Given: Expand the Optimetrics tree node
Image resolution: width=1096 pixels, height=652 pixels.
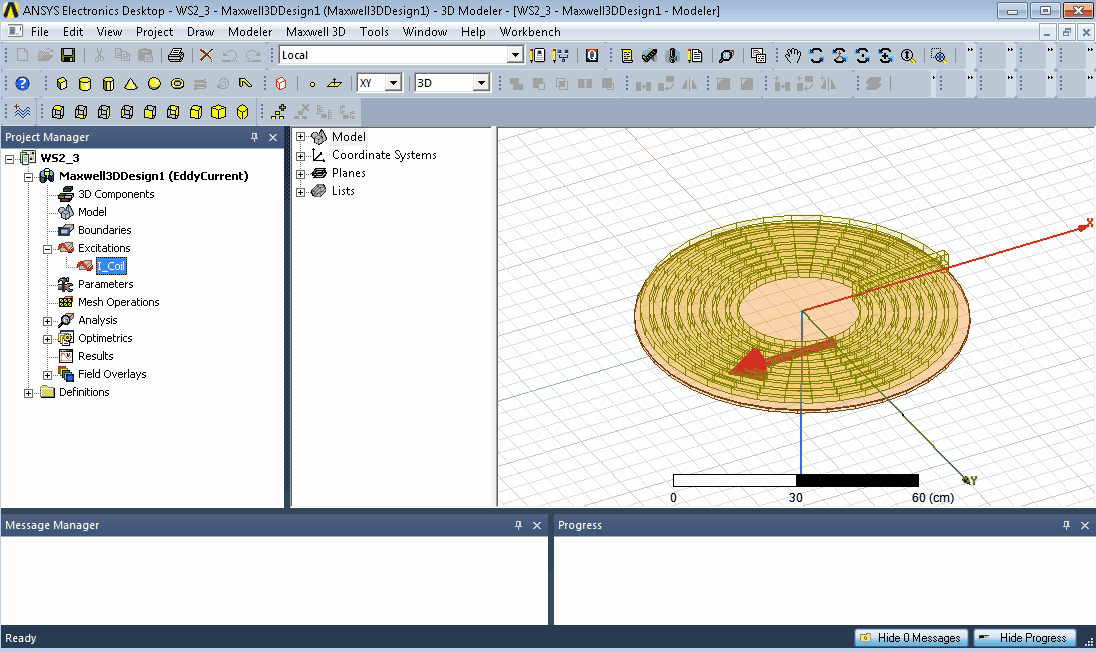Looking at the screenshot, I should point(48,339).
